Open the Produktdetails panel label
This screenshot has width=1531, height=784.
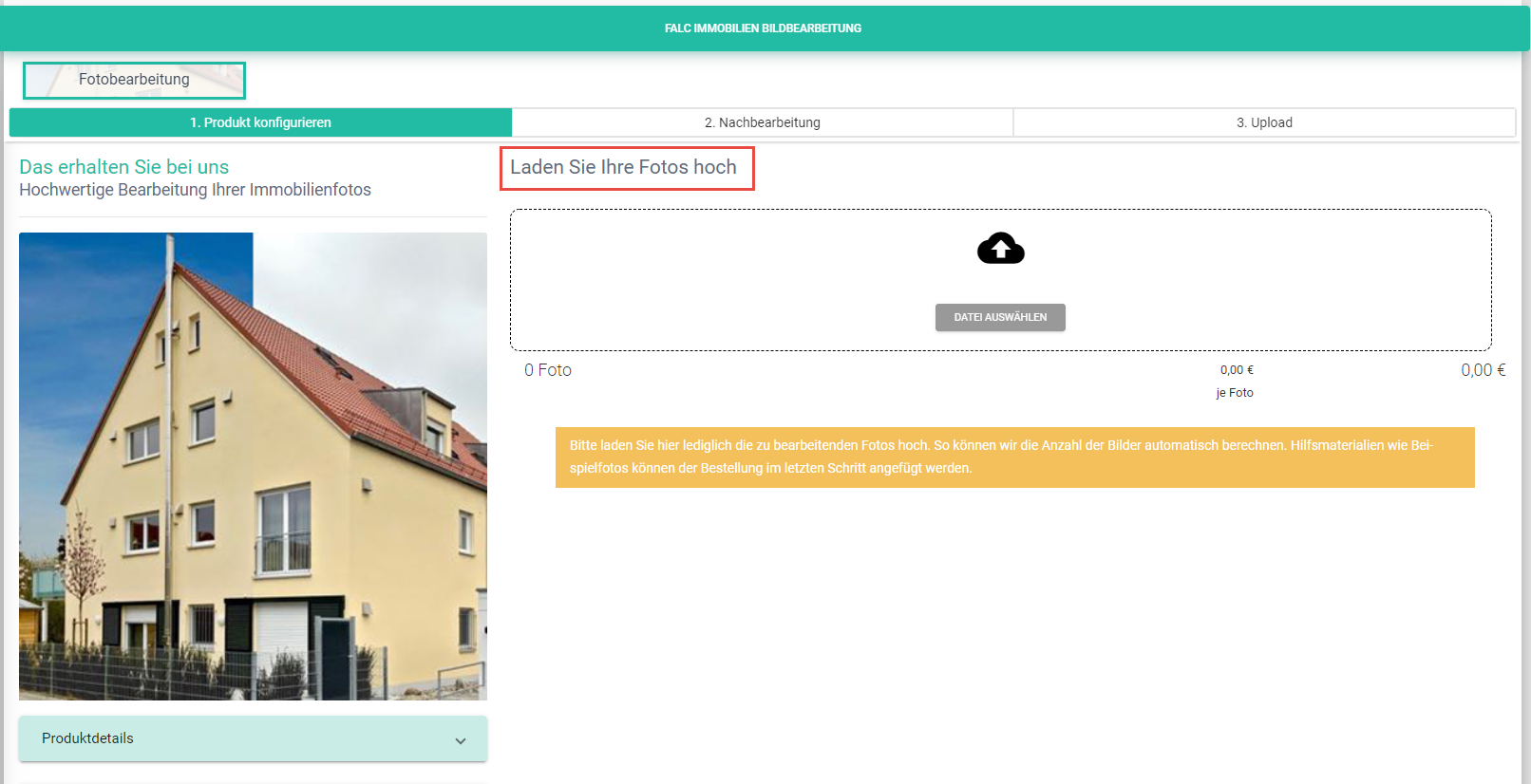(87, 738)
